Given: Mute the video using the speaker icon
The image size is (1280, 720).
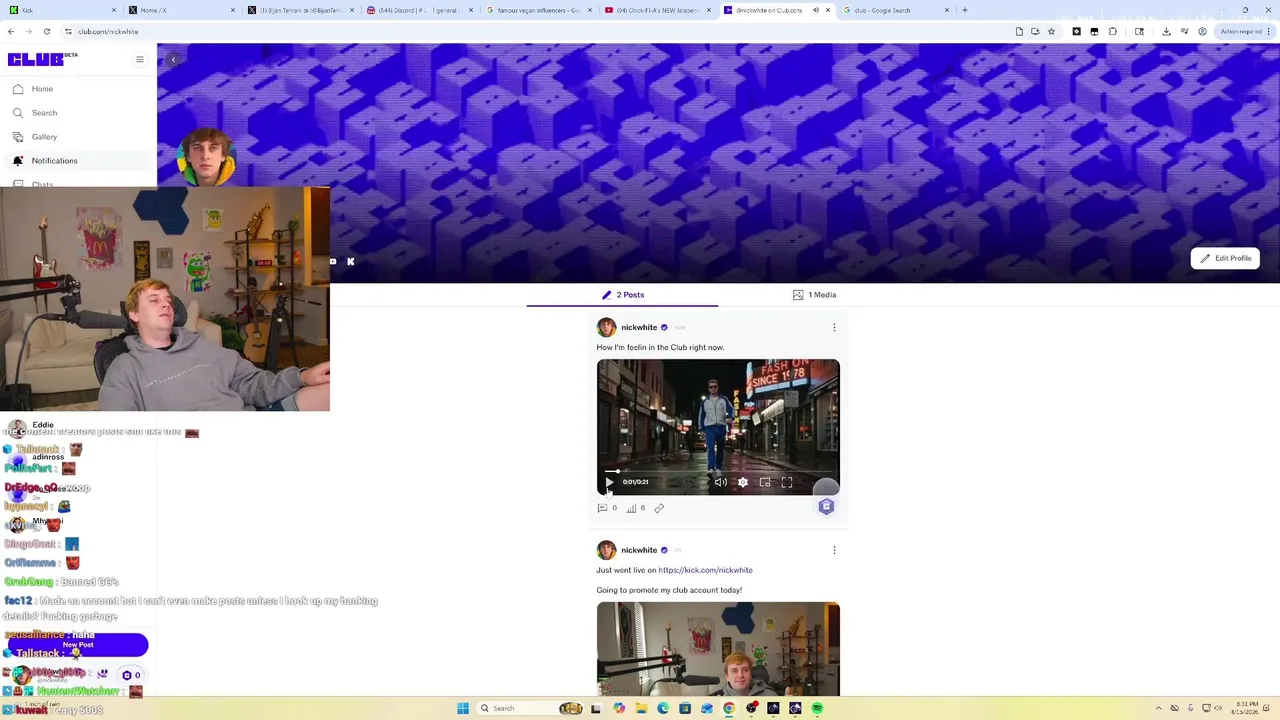Looking at the screenshot, I should pos(720,482).
